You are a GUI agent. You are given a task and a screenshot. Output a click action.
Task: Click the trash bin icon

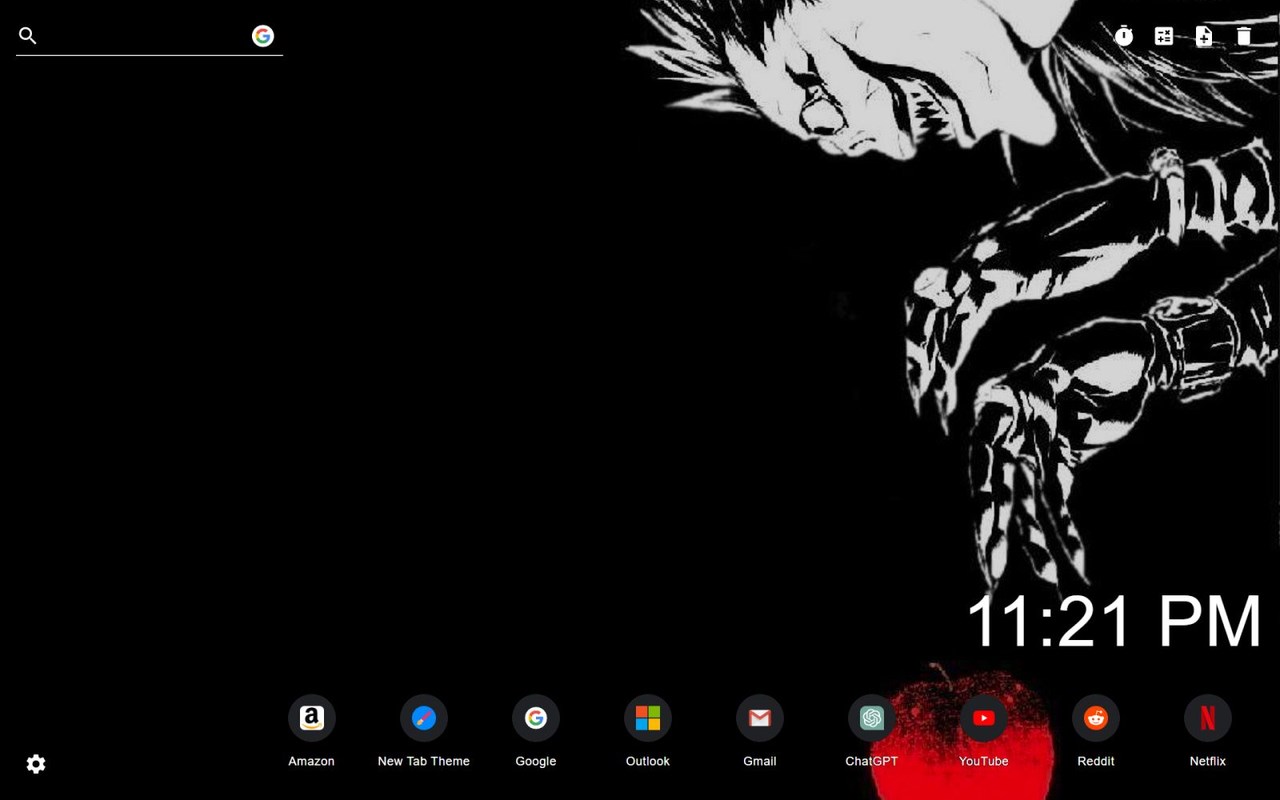pos(1244,36)
